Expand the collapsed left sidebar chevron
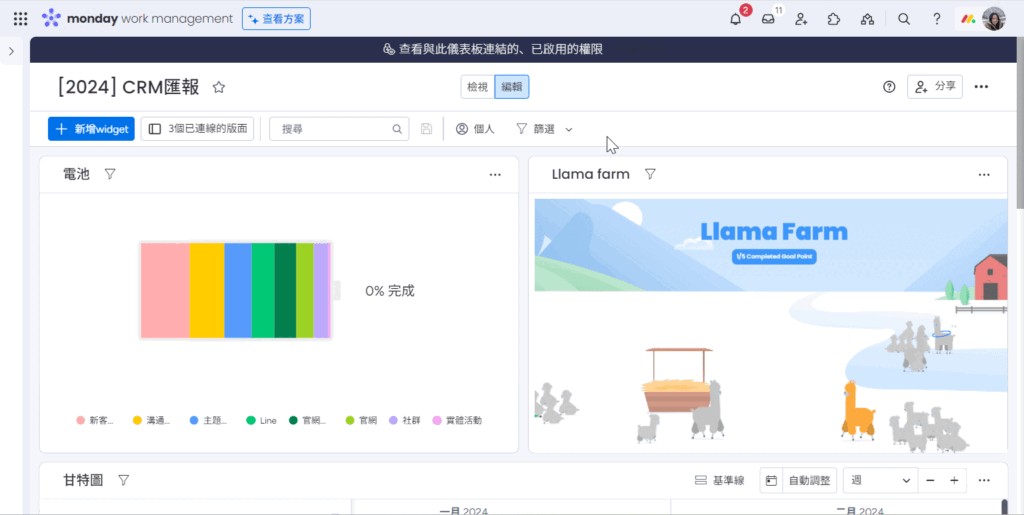Viewport: 1024px width, 515px height. 11,51
